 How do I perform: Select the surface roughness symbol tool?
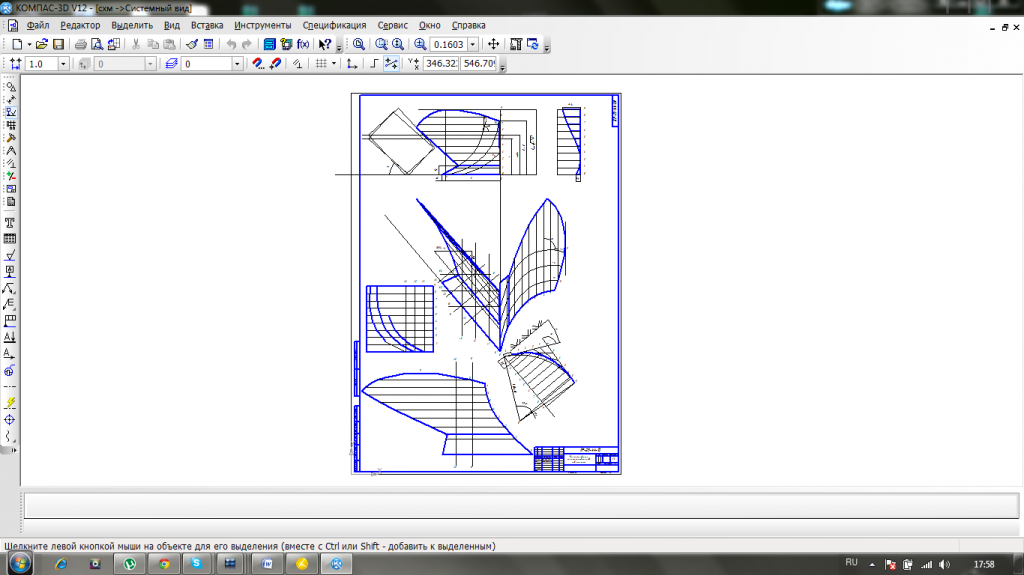coord(10,255)
